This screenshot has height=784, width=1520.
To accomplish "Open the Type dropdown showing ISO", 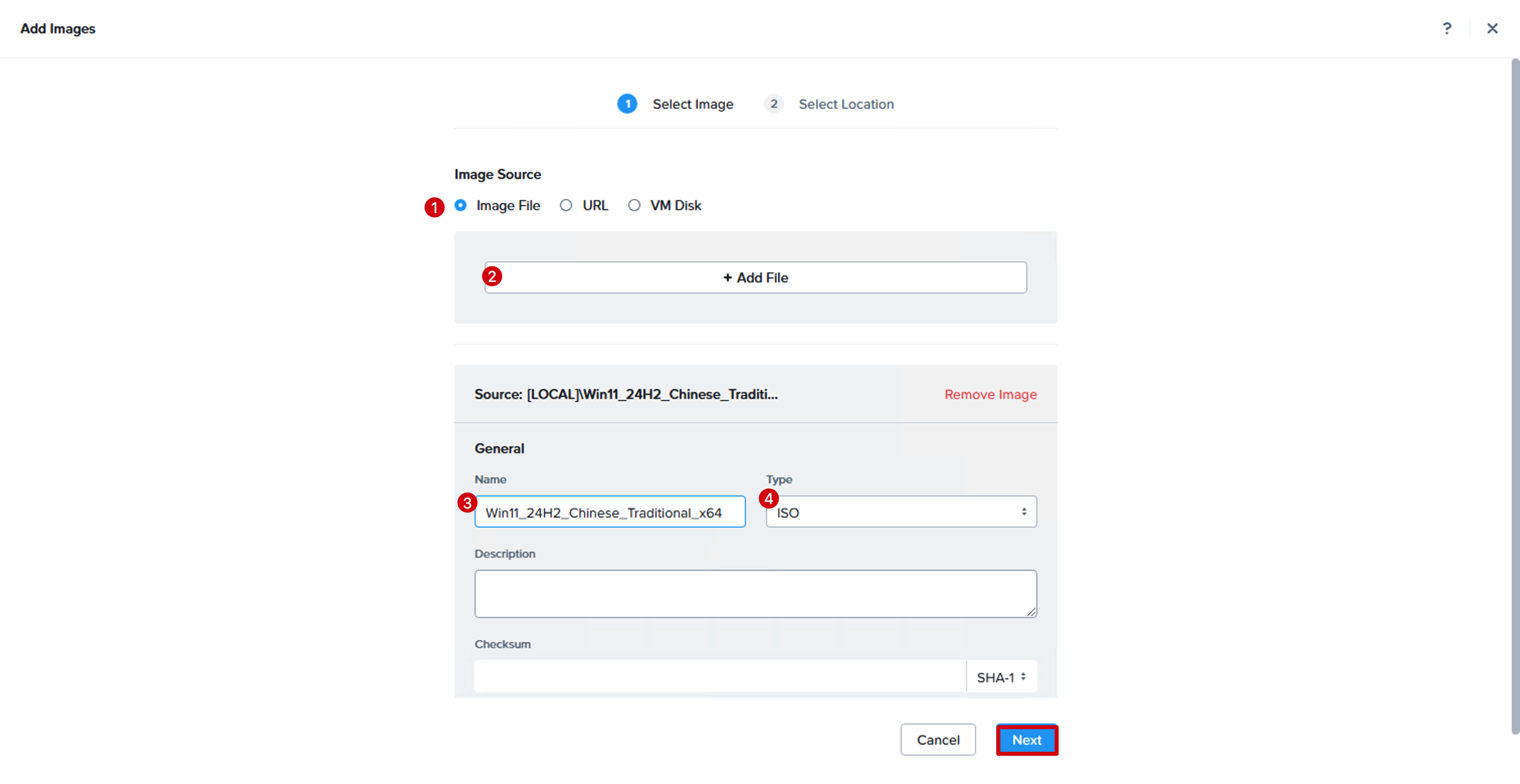I will click(x=901, y=512).
